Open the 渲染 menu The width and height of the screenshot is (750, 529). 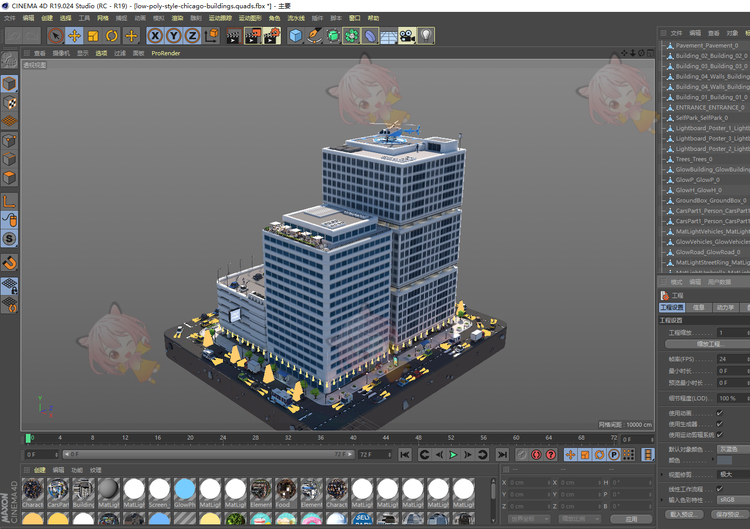(177, 18)
